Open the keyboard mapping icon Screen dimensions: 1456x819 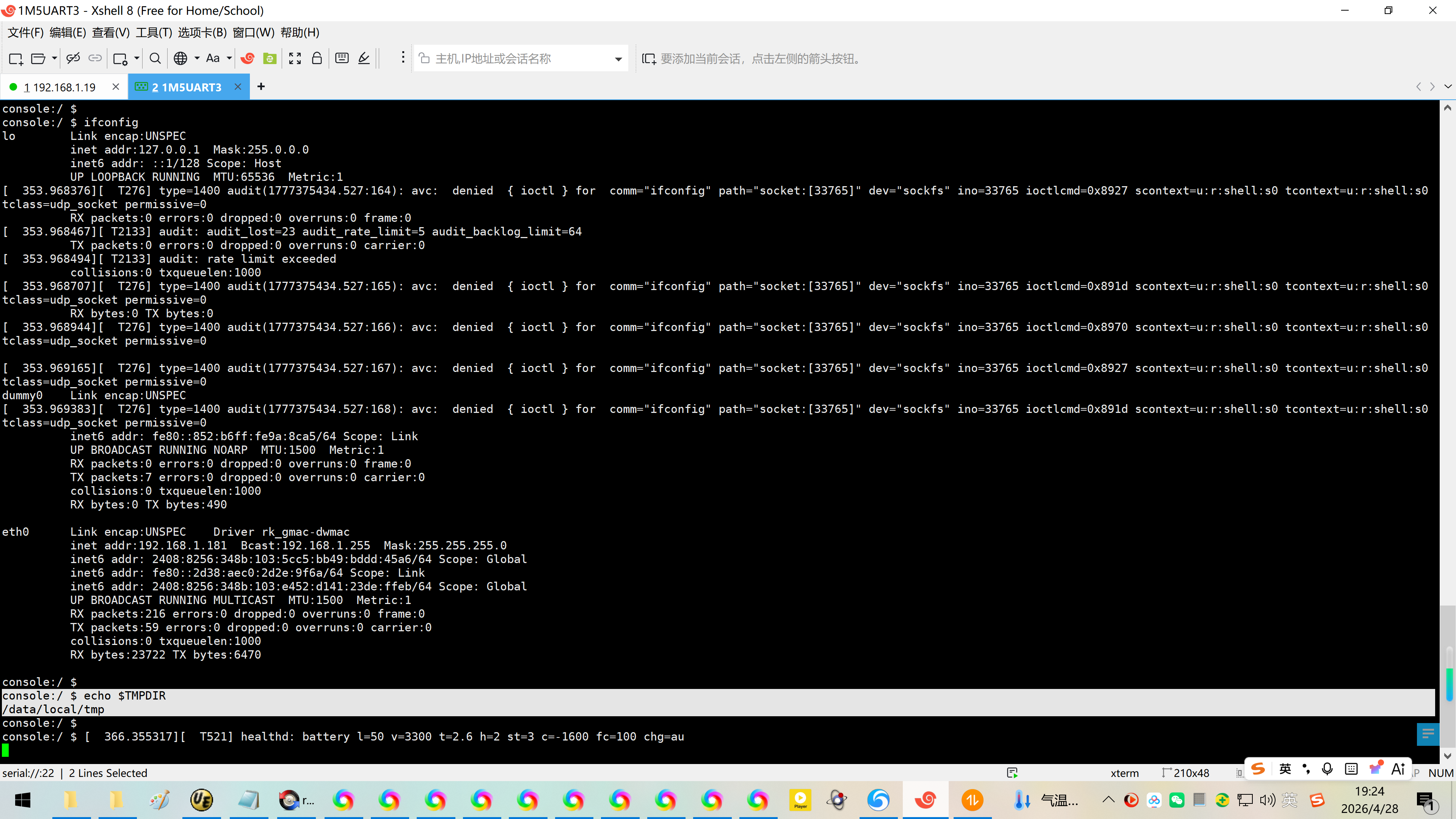click(342, 58)
